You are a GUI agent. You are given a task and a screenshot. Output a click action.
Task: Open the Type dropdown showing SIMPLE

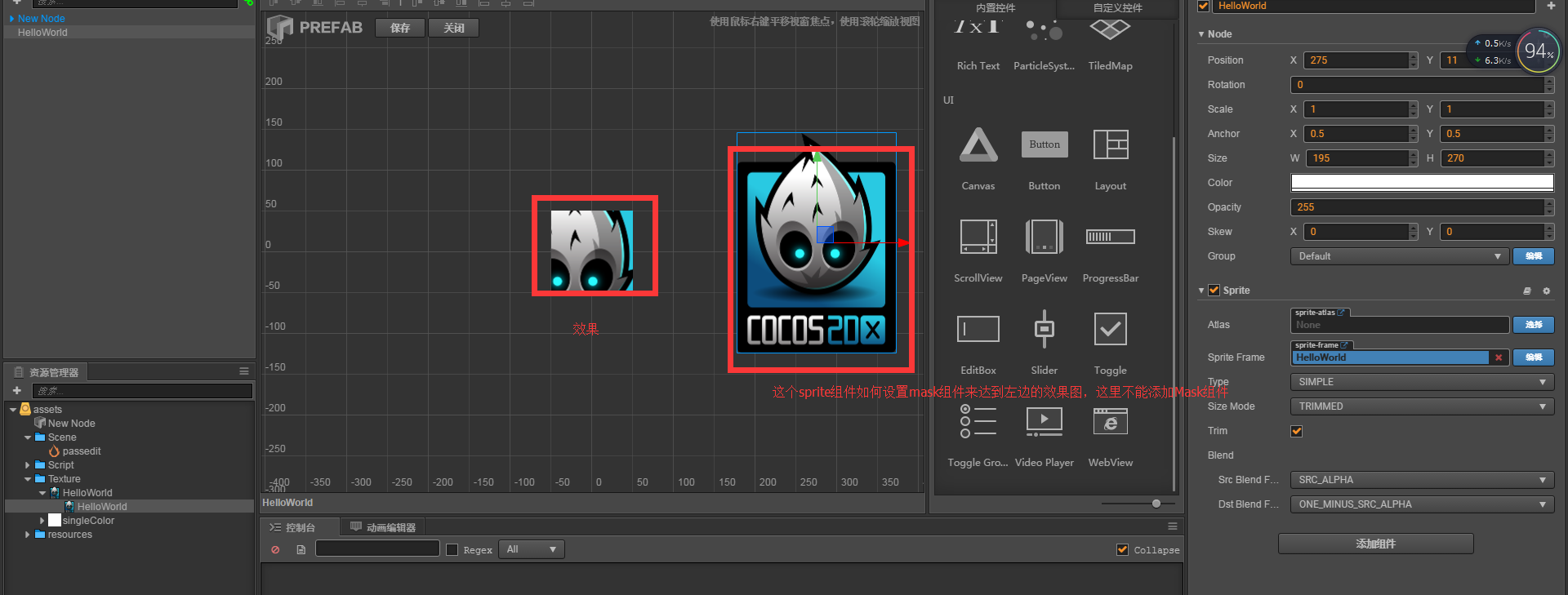(1422, 382)
